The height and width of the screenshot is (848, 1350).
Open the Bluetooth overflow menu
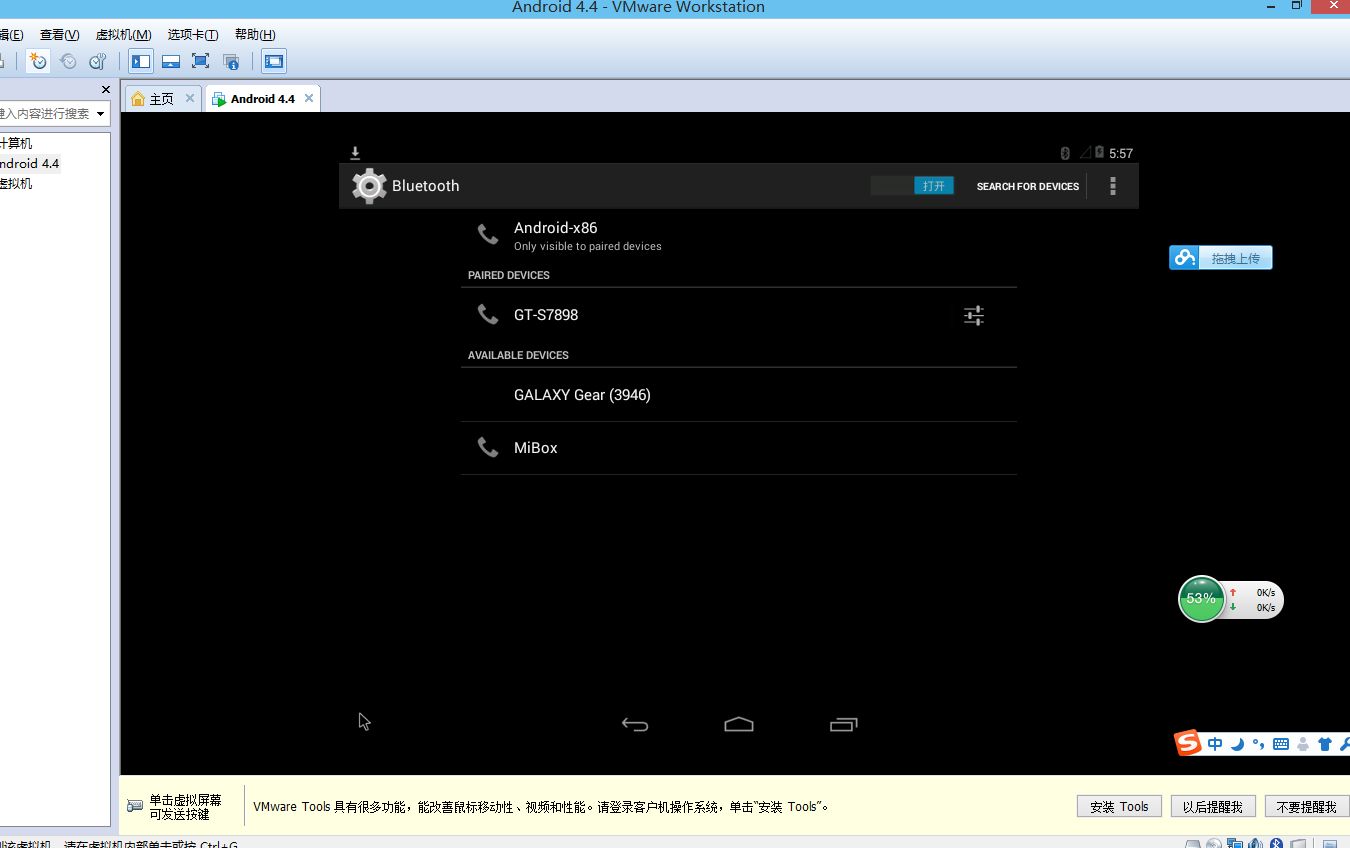pos(1113,186)
